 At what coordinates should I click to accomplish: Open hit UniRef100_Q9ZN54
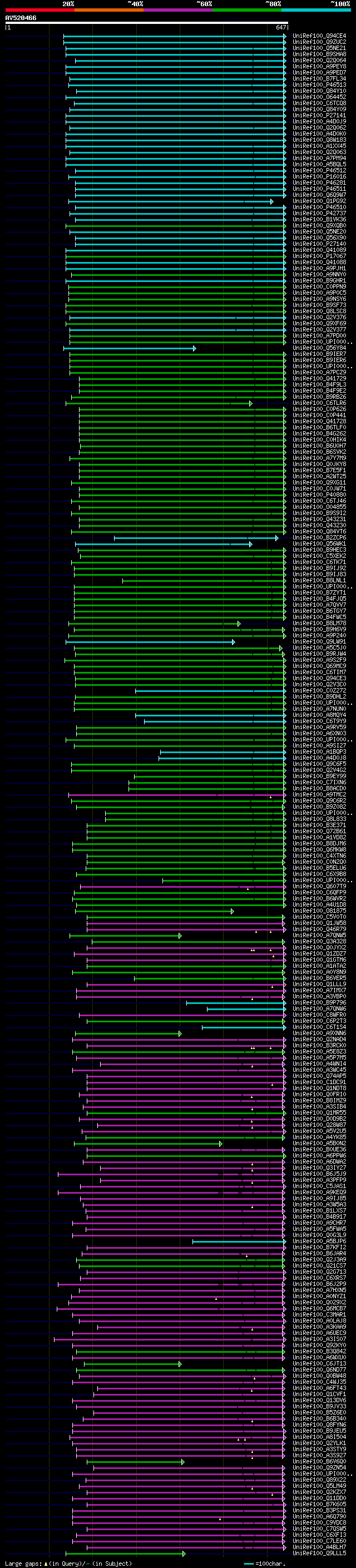tap(319, 1467)
